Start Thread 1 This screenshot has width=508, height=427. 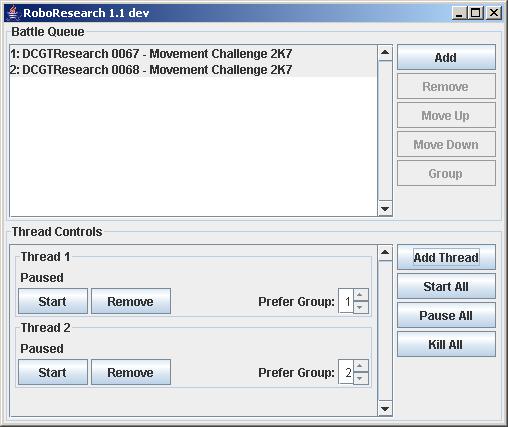(x=53, y=301)
